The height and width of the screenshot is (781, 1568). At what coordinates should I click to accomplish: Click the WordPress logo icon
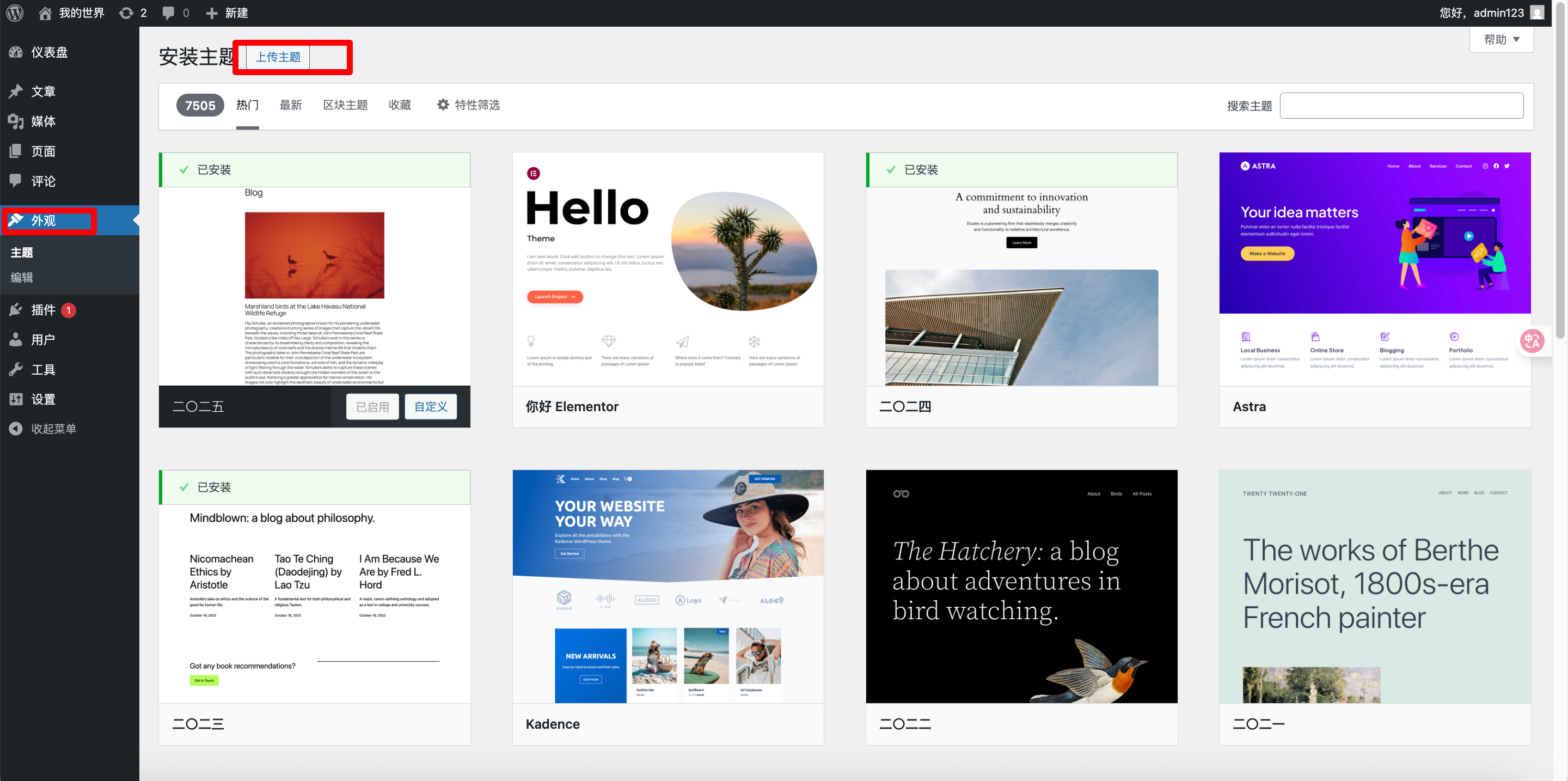[x=15, y=13]
